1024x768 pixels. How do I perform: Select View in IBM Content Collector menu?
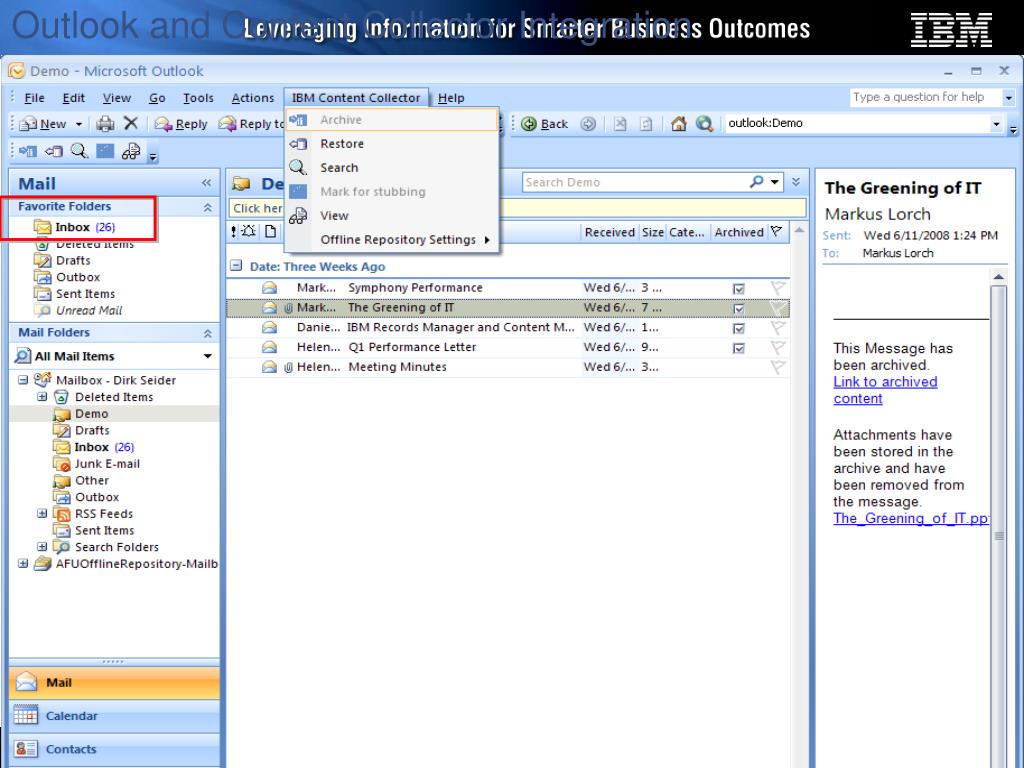click(392, 216)
